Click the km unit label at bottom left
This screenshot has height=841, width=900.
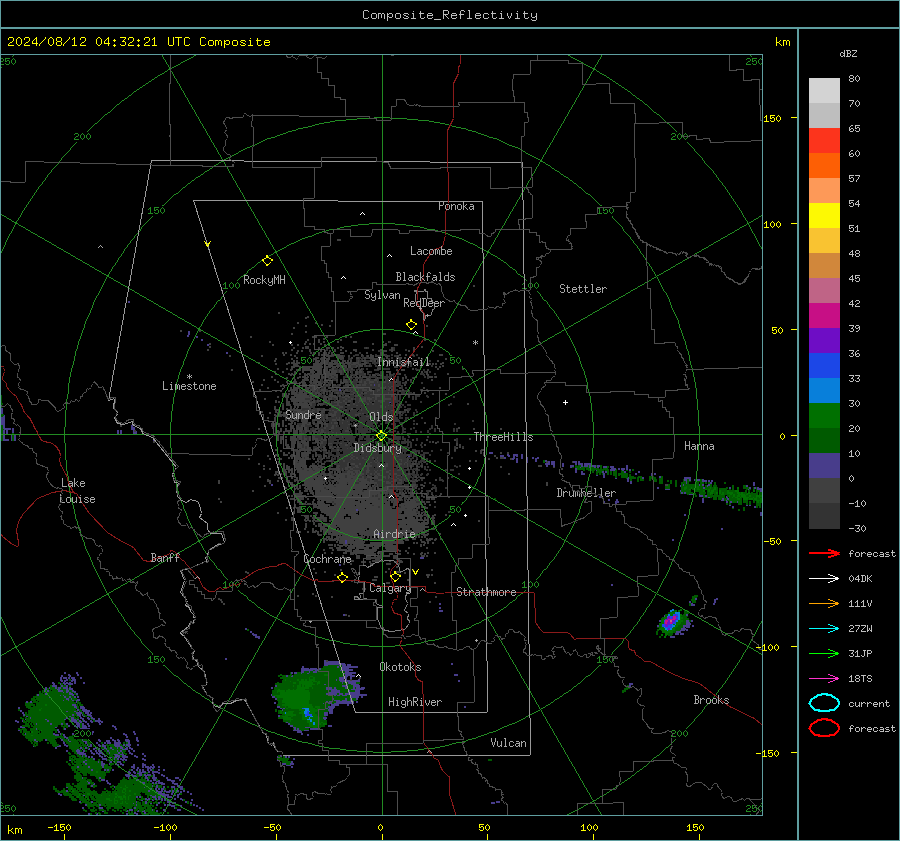pos(14,830)
